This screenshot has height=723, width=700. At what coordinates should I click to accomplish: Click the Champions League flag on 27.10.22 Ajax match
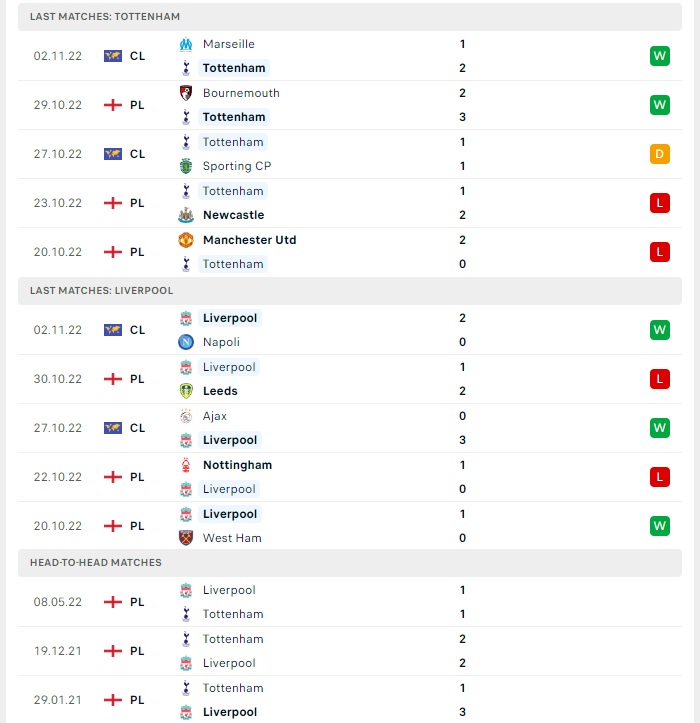tap(113, 428)
